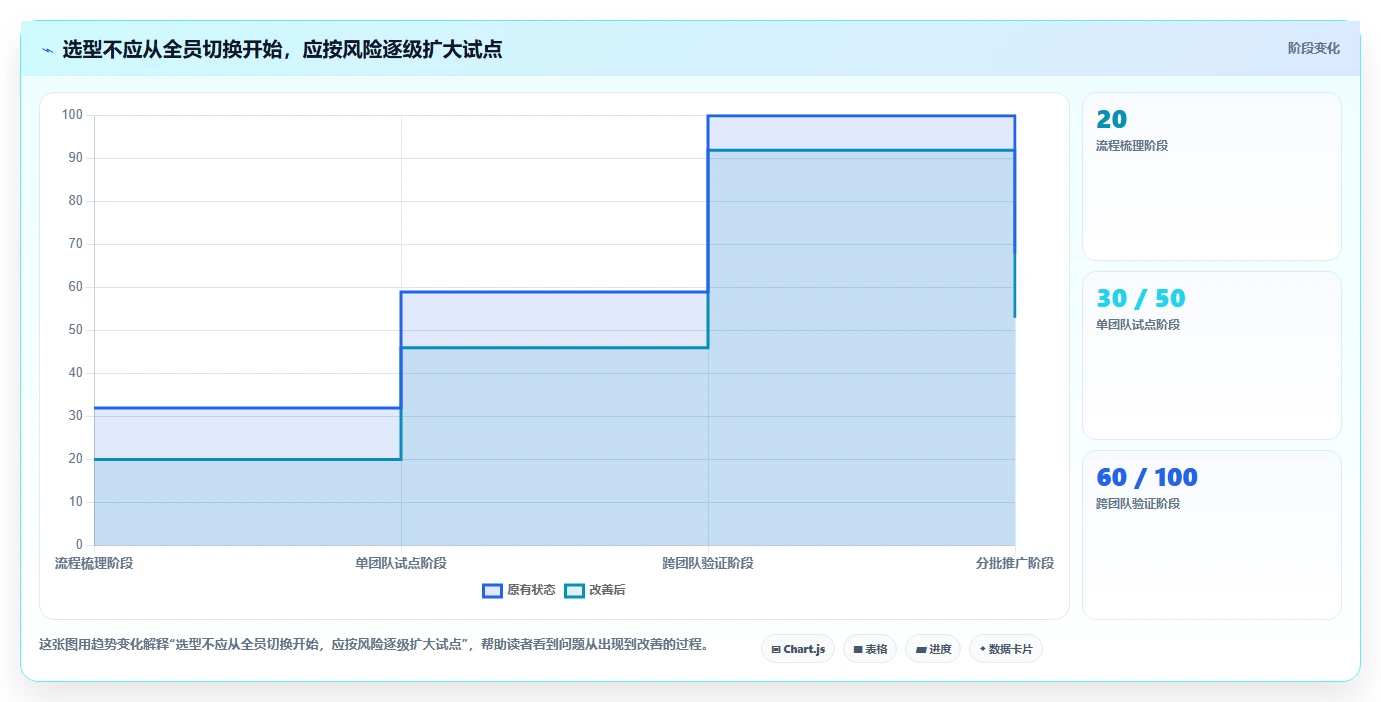
Task: Select the 进度 tag chip
Action: 933,649
